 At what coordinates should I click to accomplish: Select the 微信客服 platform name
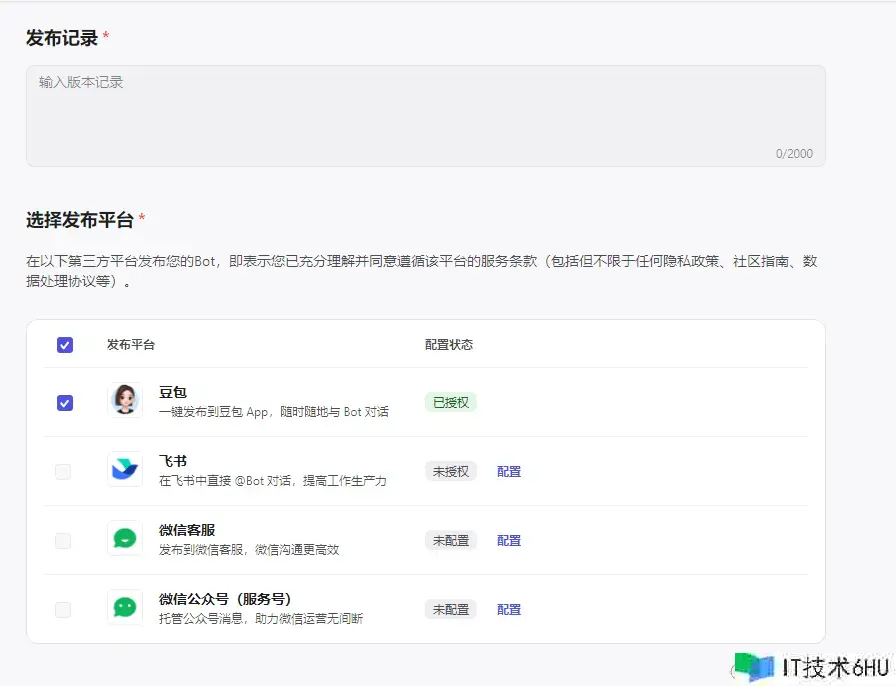(187, 530)
